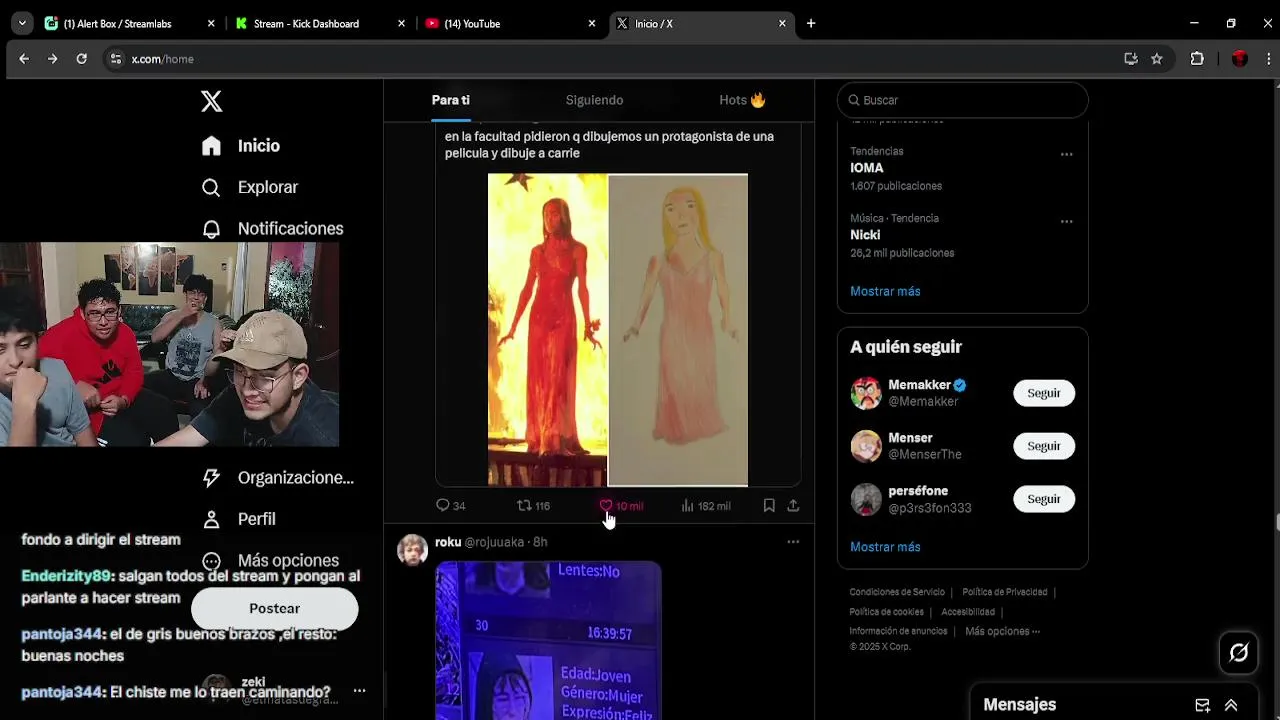Image resolution: width=1280 pixels, height=720 pixels.
Task: Open the Carrie movie still image
Action: (x=548, y=330)
